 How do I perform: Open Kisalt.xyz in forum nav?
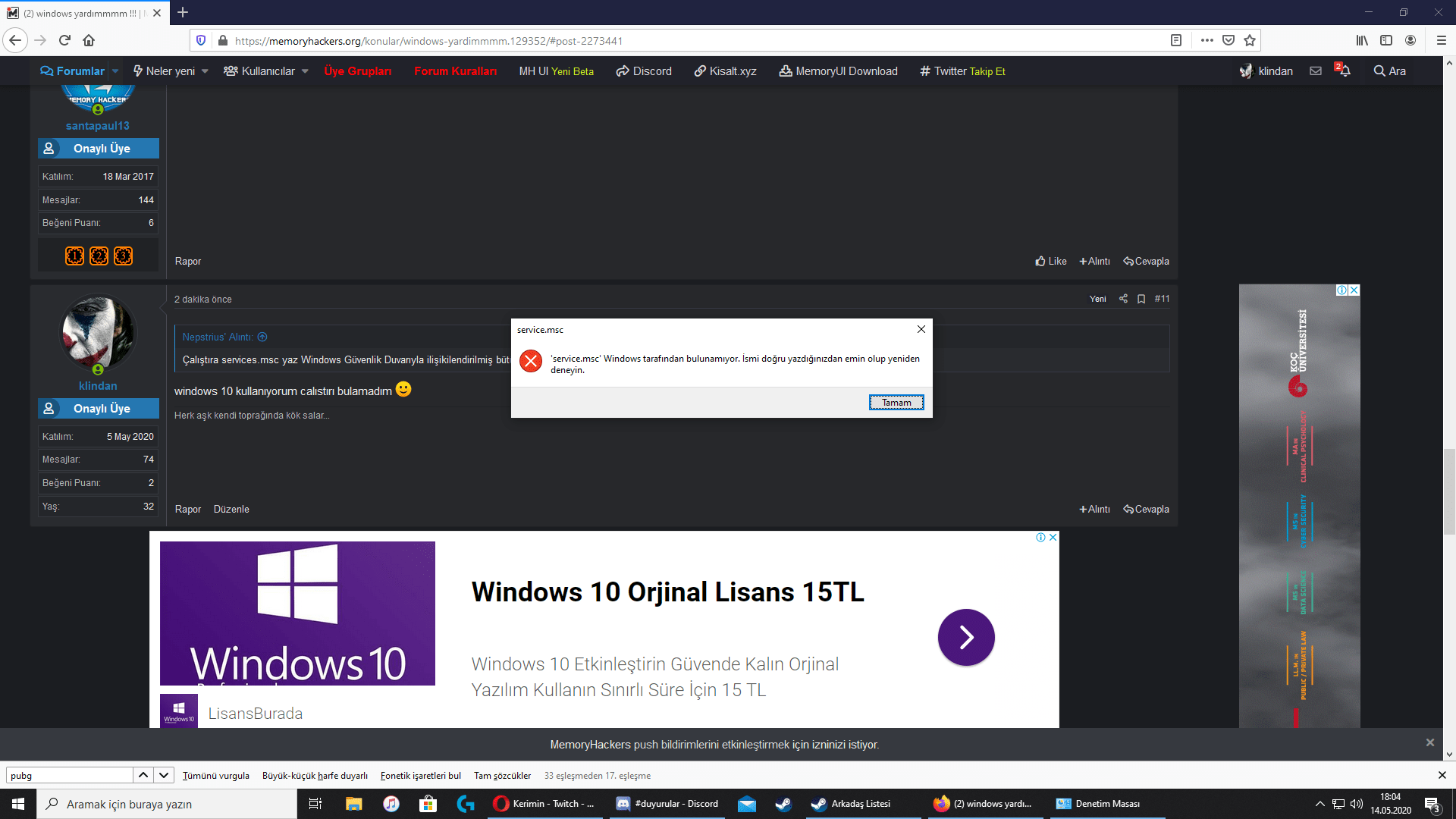pos(726,71)
